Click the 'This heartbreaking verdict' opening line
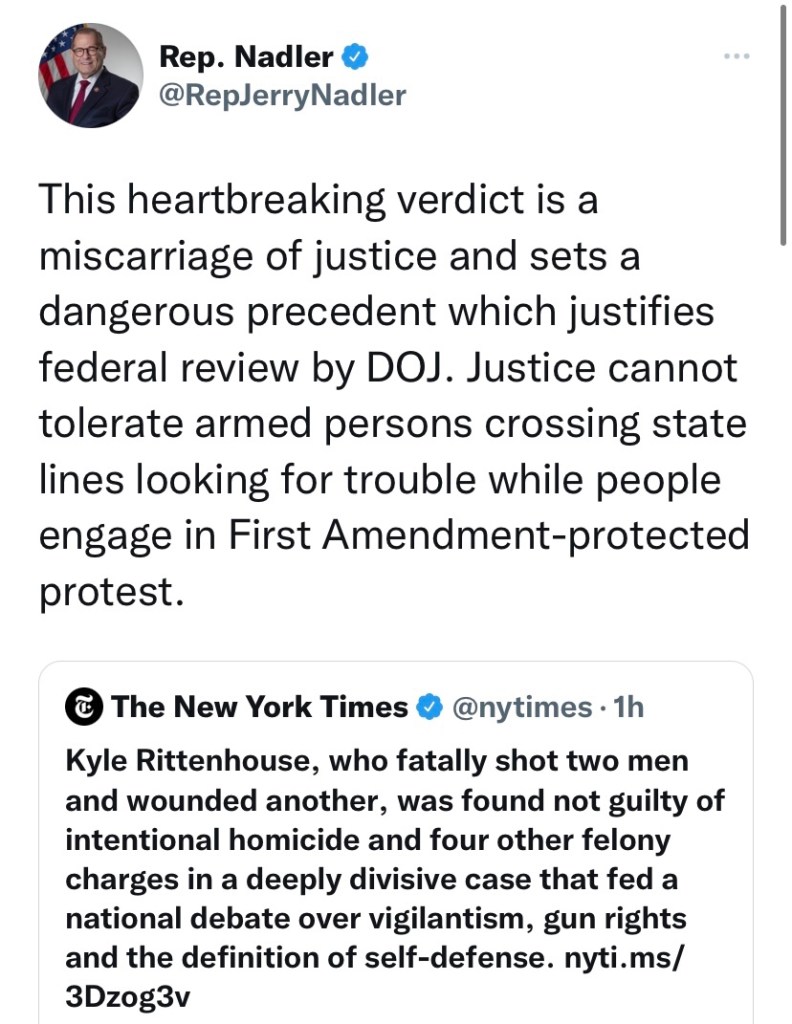792x1024 pixels. coord(316,201)
